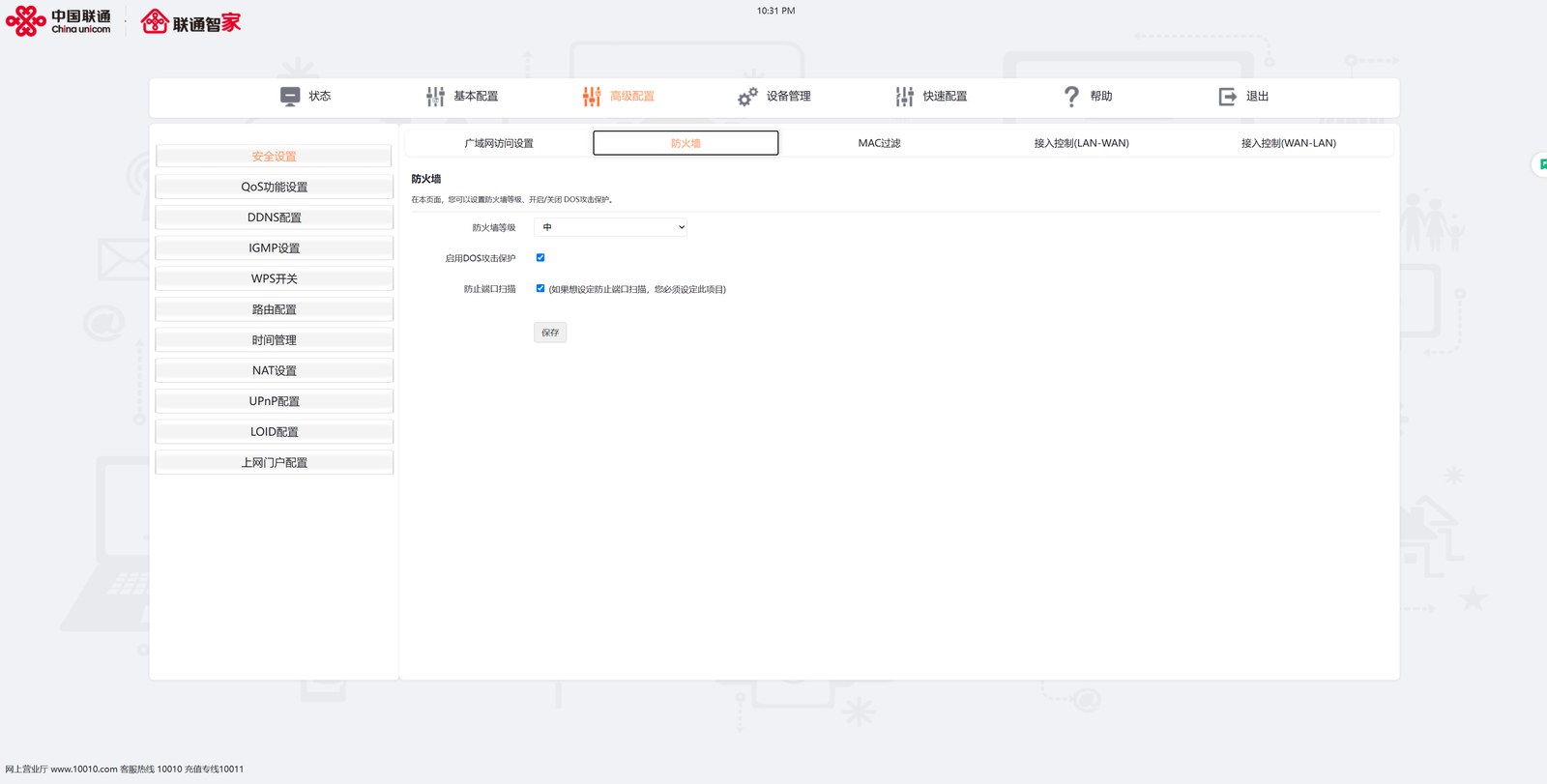Select DDNS配置 from the sidebar
1547x784 pixels.
275,218
